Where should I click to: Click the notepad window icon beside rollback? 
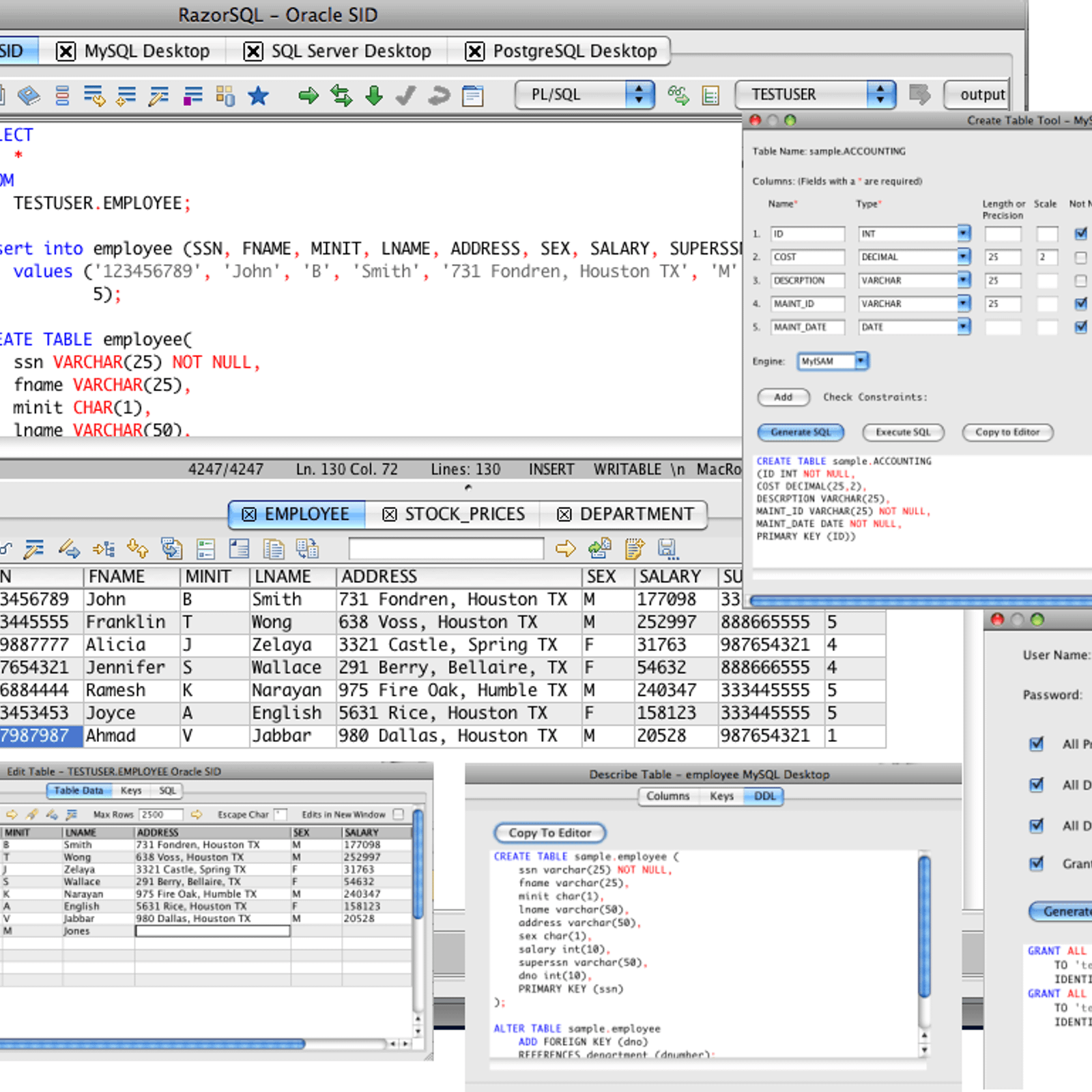(x=472, y=95)
